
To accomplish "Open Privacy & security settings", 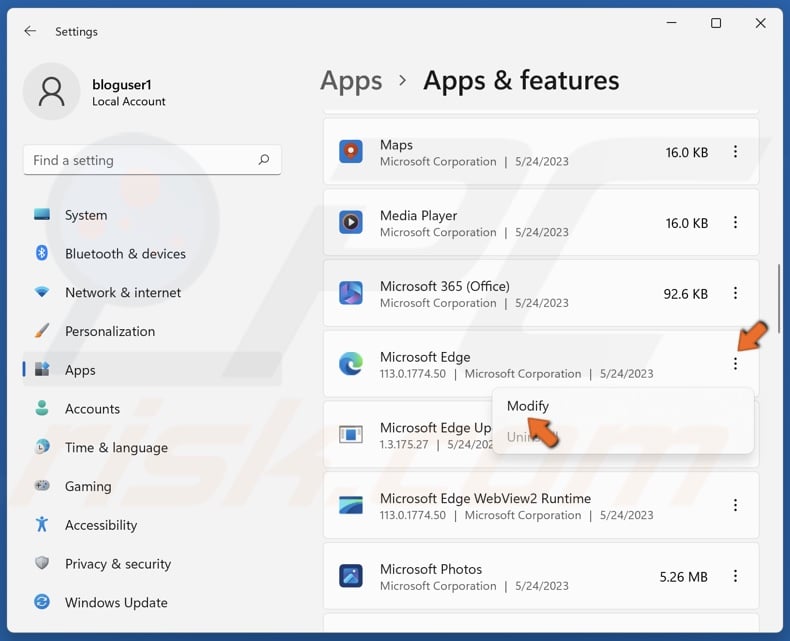I will click(152, 563).
